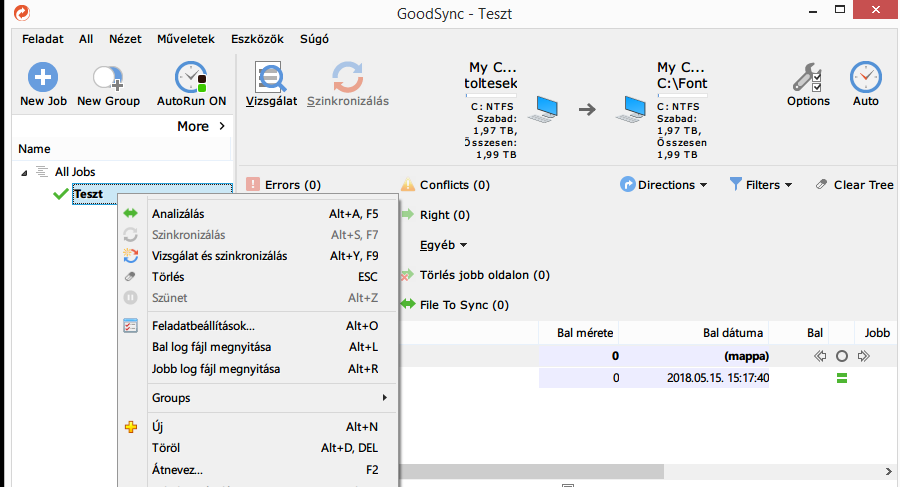
Task: Click the horizontal scrollbar in file list
Action: 530,470
